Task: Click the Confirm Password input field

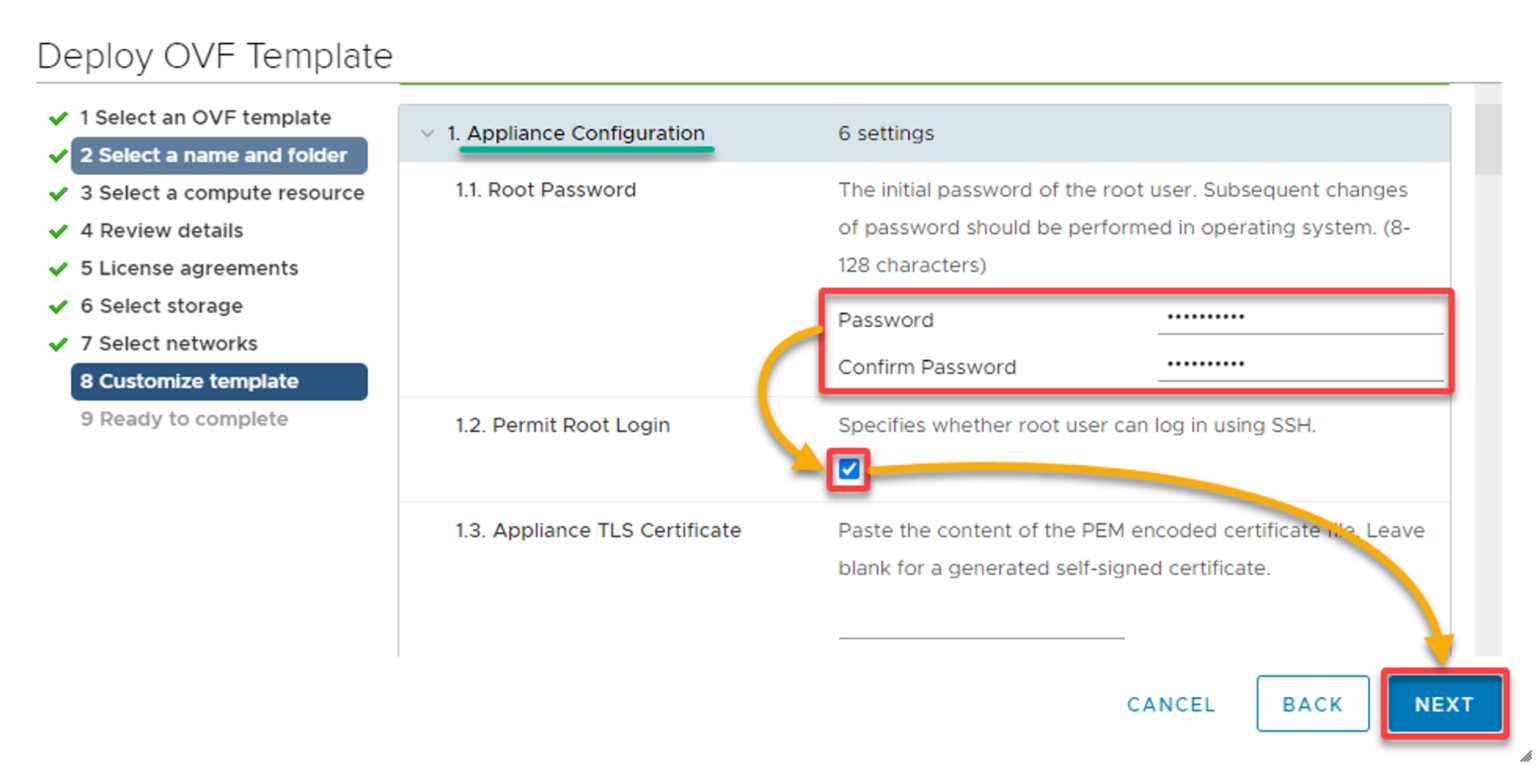Action: [1300, 365]
